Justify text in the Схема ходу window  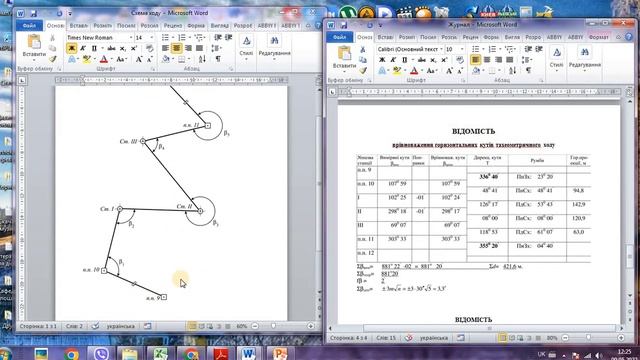[x=199, y=49]
